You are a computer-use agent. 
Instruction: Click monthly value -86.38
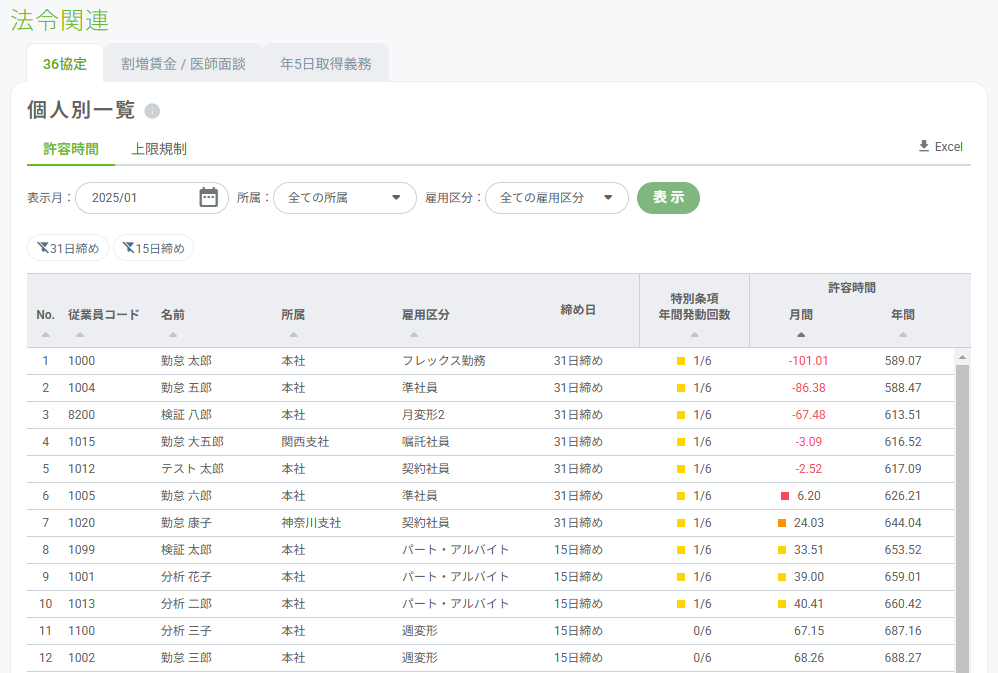pyautogui.click(x=808, y=388)
